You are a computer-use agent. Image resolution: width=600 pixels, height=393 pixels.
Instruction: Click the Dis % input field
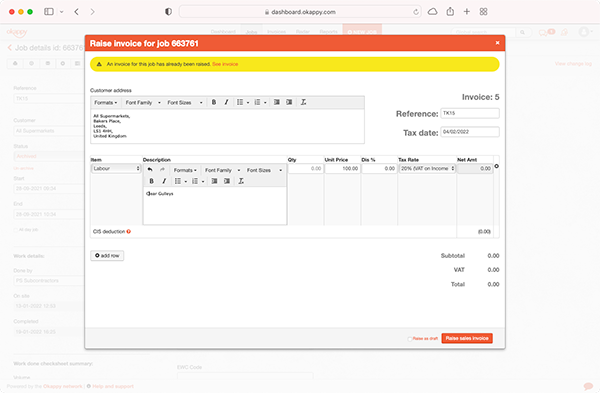coord(379,168)
